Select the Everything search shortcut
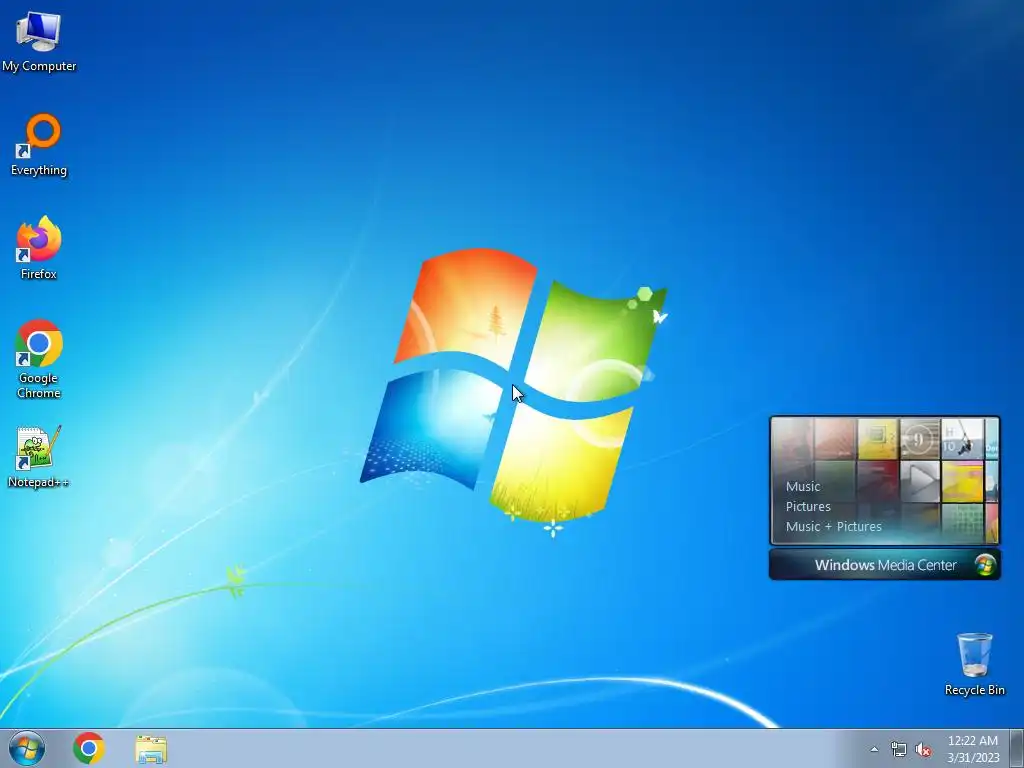1024x768 pixels. pyautogui.click(x=39, y=145)
